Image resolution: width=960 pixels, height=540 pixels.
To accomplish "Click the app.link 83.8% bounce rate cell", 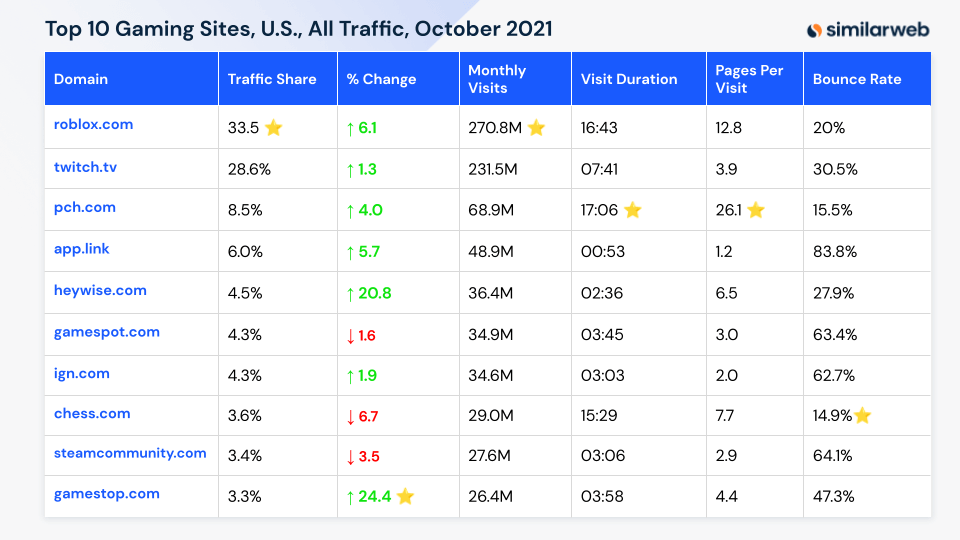I will pyautogui.click(x=834, y=252).
